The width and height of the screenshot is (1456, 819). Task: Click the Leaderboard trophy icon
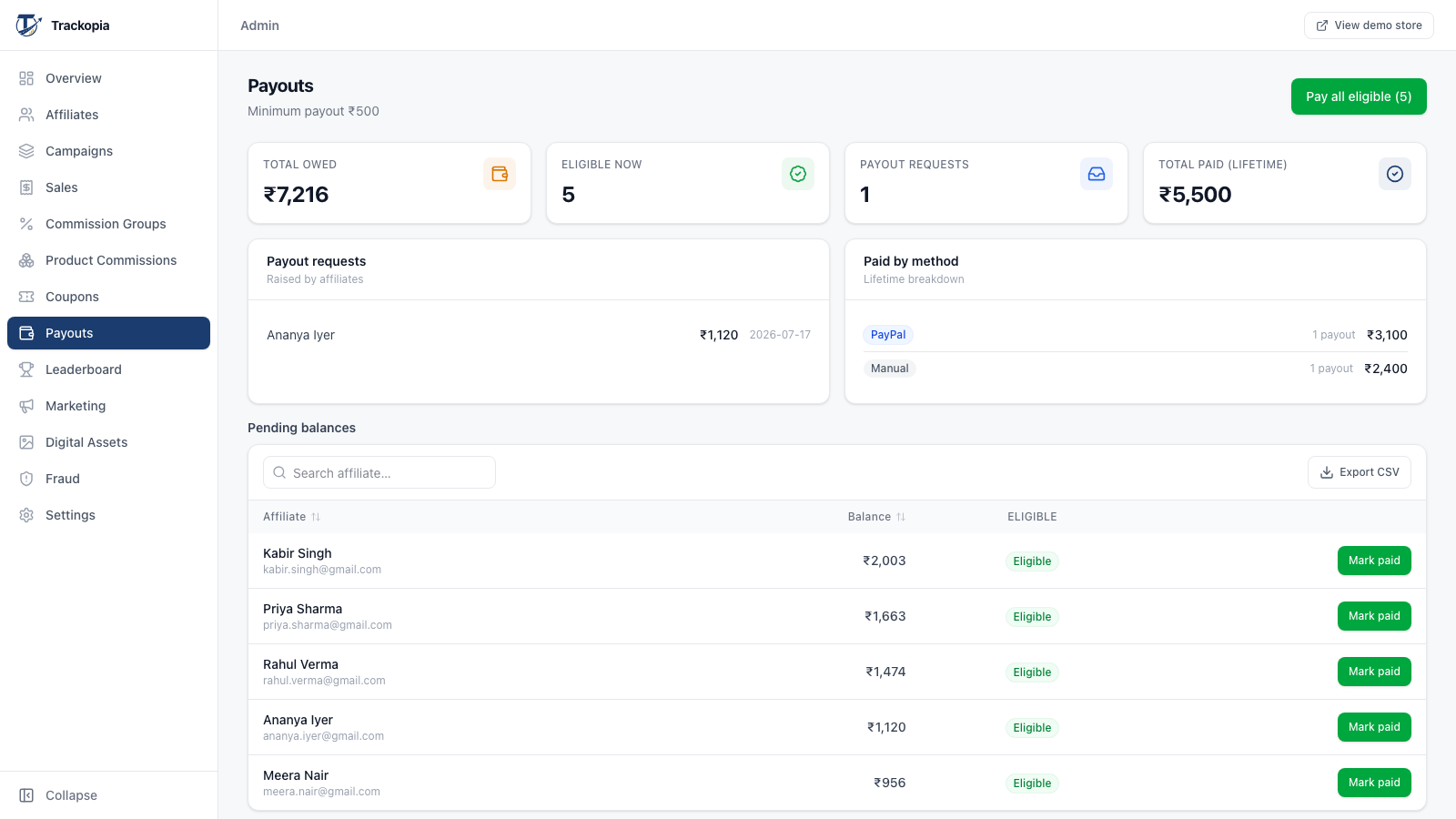click(26, 369)
